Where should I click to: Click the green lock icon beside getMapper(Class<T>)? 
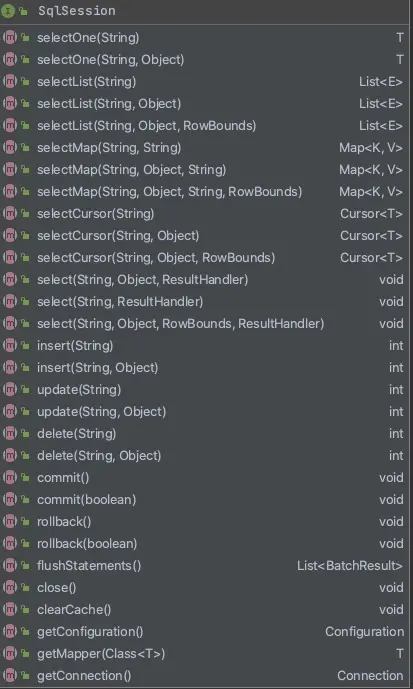click(x=25, y=654)
